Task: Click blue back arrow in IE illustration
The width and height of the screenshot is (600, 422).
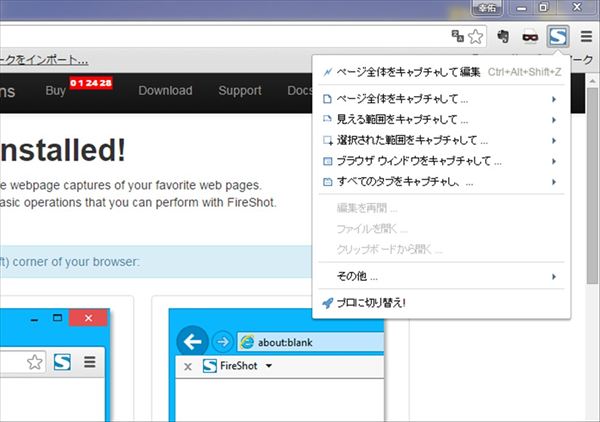Action: pyautogui.click(x=192, y=341)
